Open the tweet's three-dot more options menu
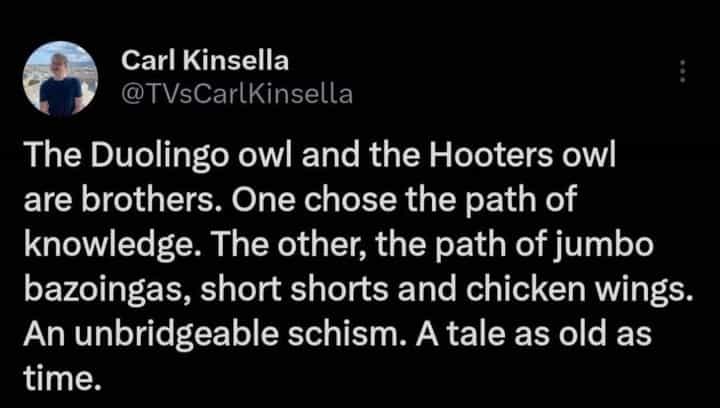Image resolution: width=720 pixels, height=408 pixels. point(683,71)
